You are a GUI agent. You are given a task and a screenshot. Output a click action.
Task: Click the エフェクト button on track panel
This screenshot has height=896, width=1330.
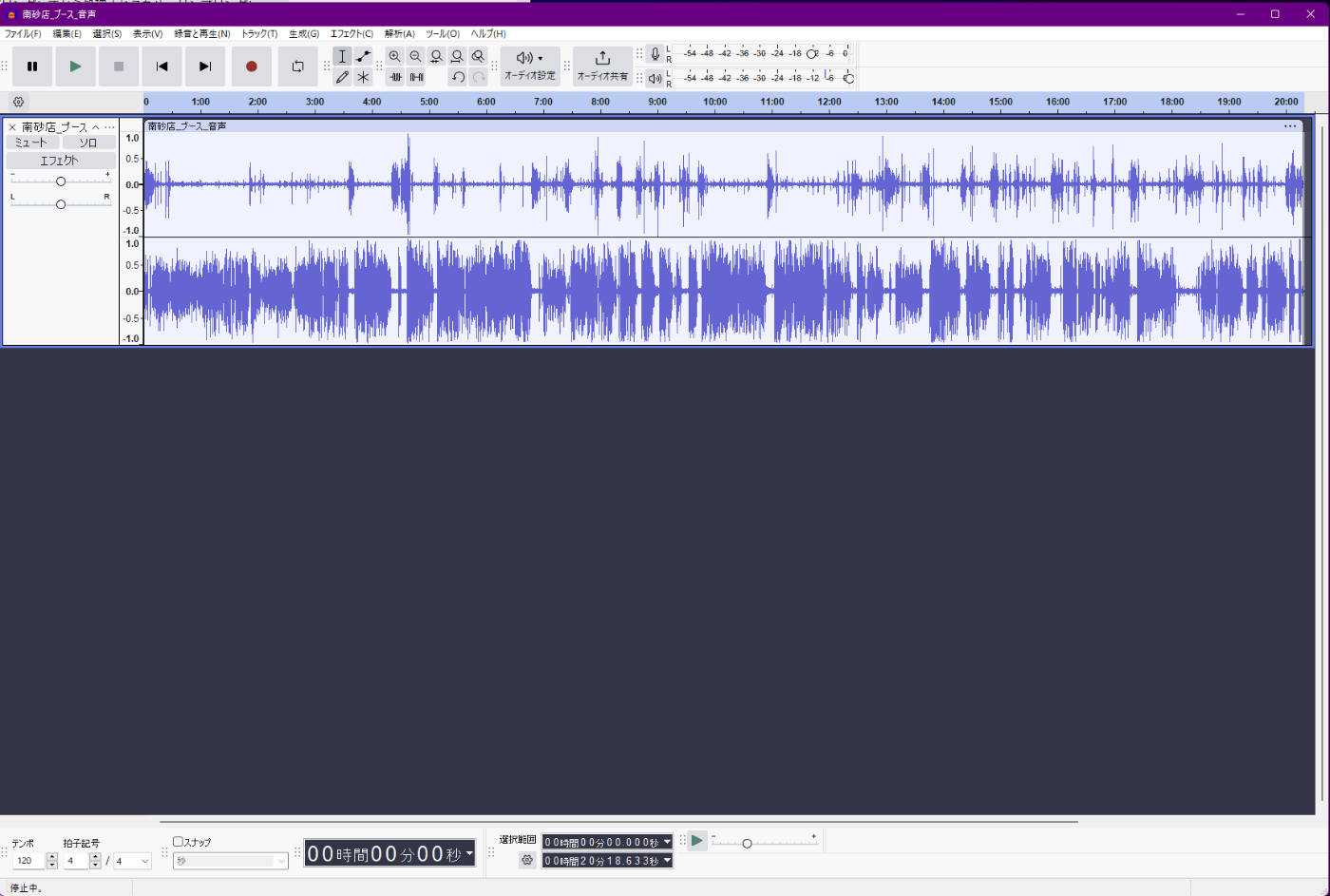coord(61,161)
